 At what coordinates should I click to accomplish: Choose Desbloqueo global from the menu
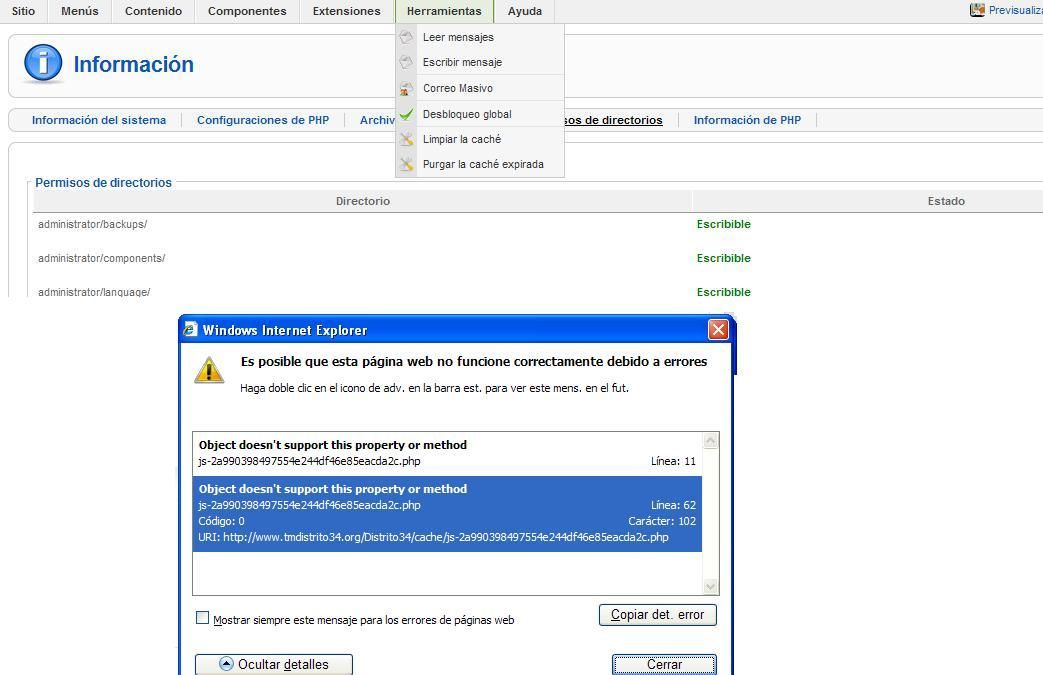click(480, 114)
